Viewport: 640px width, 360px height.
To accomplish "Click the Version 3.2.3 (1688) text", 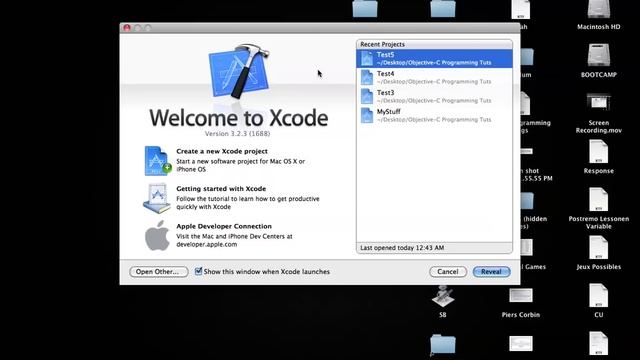I will [237, 133].
